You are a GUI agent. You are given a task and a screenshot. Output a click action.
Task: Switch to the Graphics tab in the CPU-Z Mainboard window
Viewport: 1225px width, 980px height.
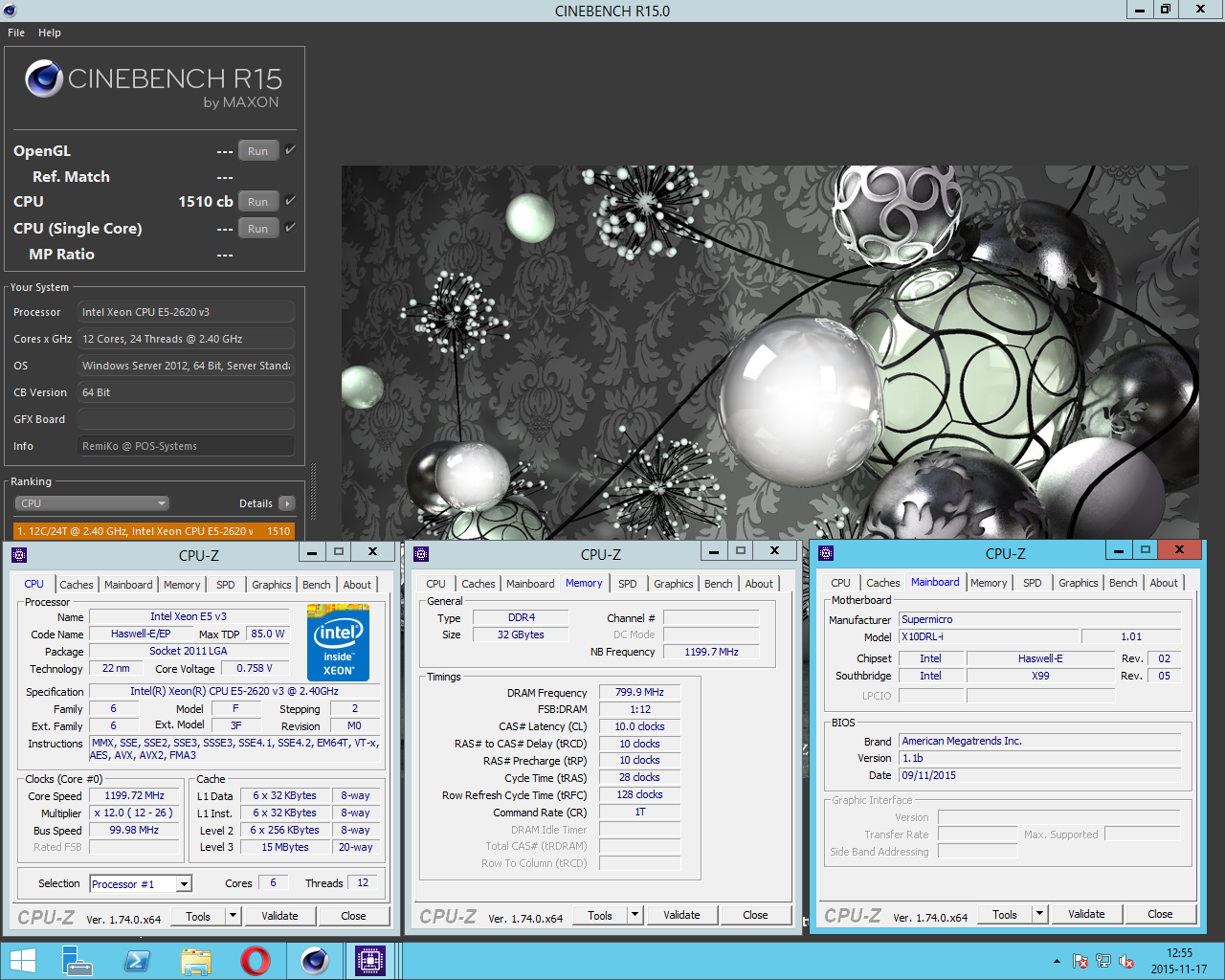tap(1079, 583)
